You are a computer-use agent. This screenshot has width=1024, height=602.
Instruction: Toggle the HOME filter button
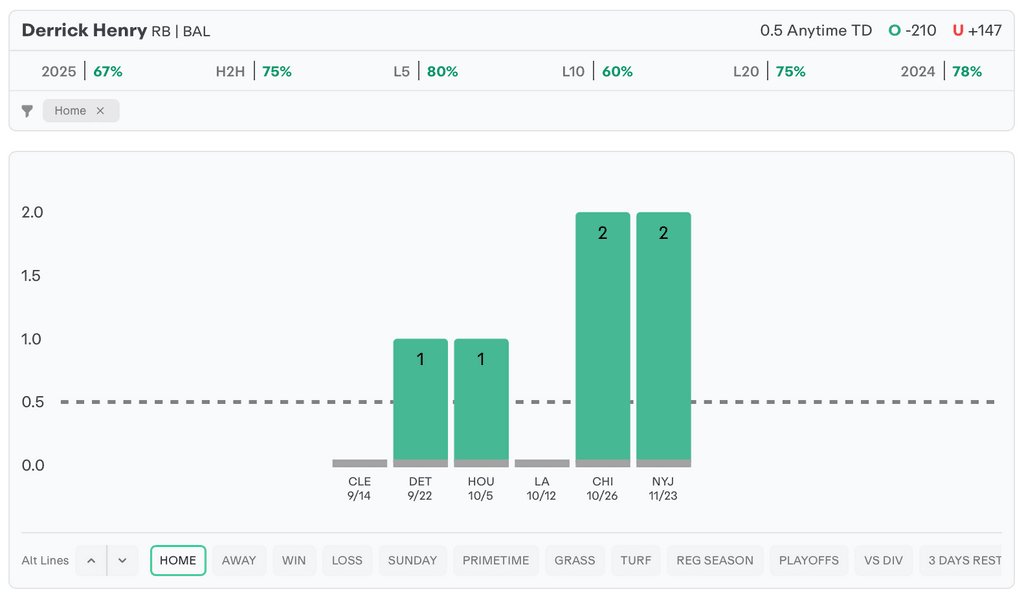pyautogui.click(x=178, y=561)
